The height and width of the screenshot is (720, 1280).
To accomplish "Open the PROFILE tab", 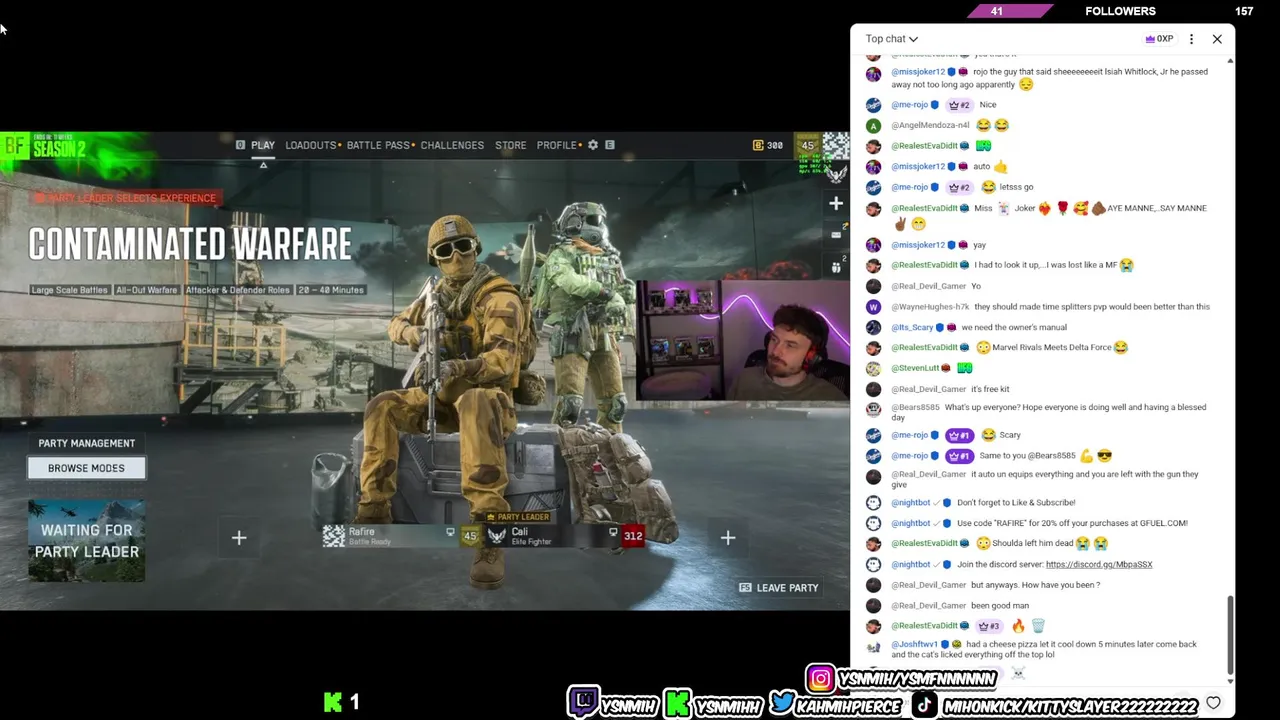I will pos(556,145).
